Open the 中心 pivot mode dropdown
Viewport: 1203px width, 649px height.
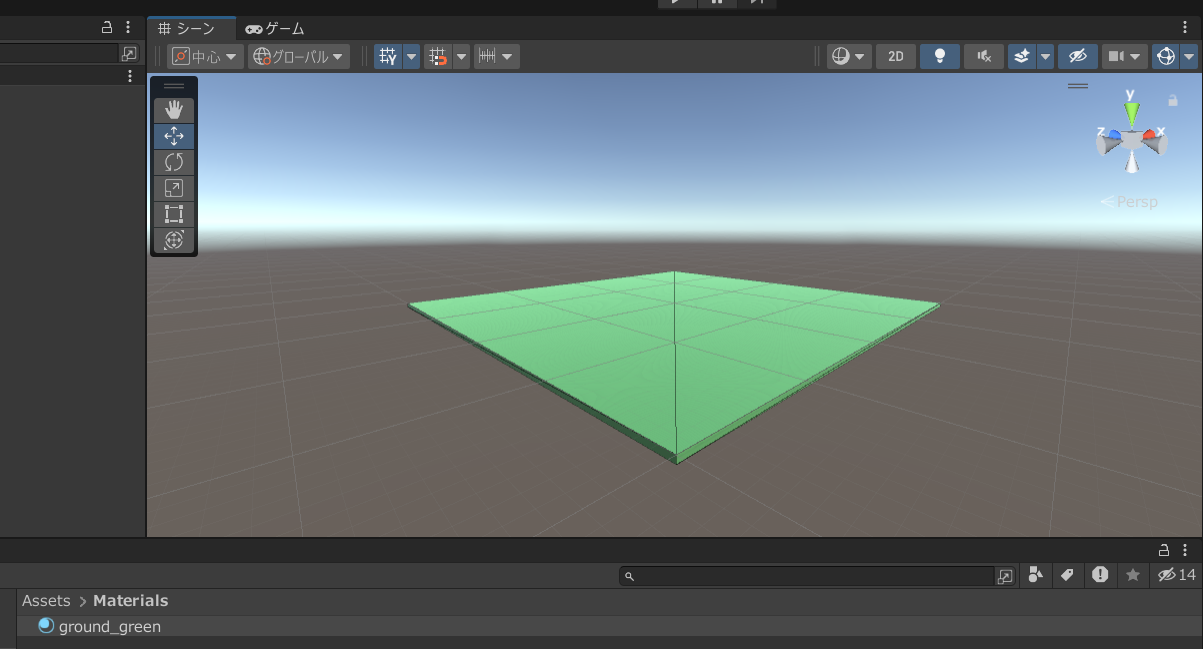pyautogui.click(x=205, y=56)
